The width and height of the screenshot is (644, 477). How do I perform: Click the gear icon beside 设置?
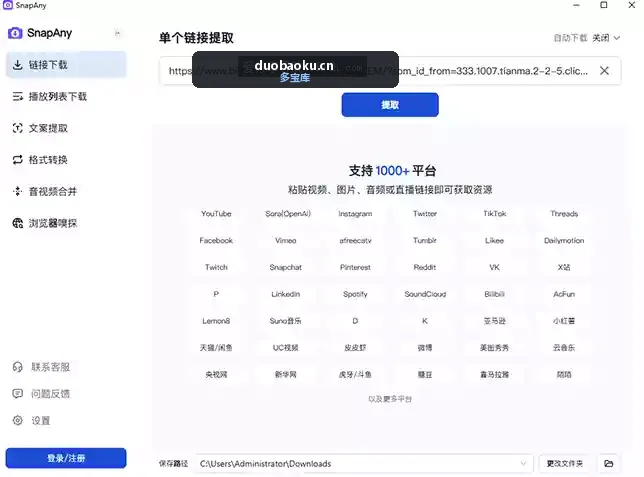pyautogui.click(x=18, y=420)
